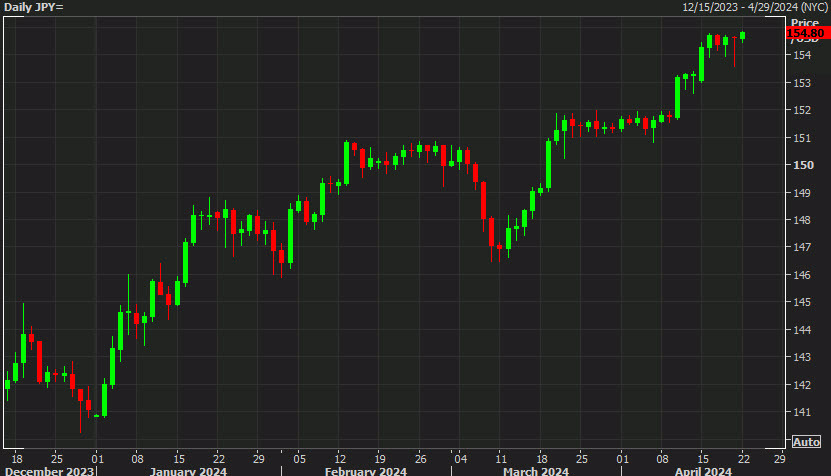Click the 153 price axis label
The height and width of the screenshot is (476, 831).
point(802,83)
